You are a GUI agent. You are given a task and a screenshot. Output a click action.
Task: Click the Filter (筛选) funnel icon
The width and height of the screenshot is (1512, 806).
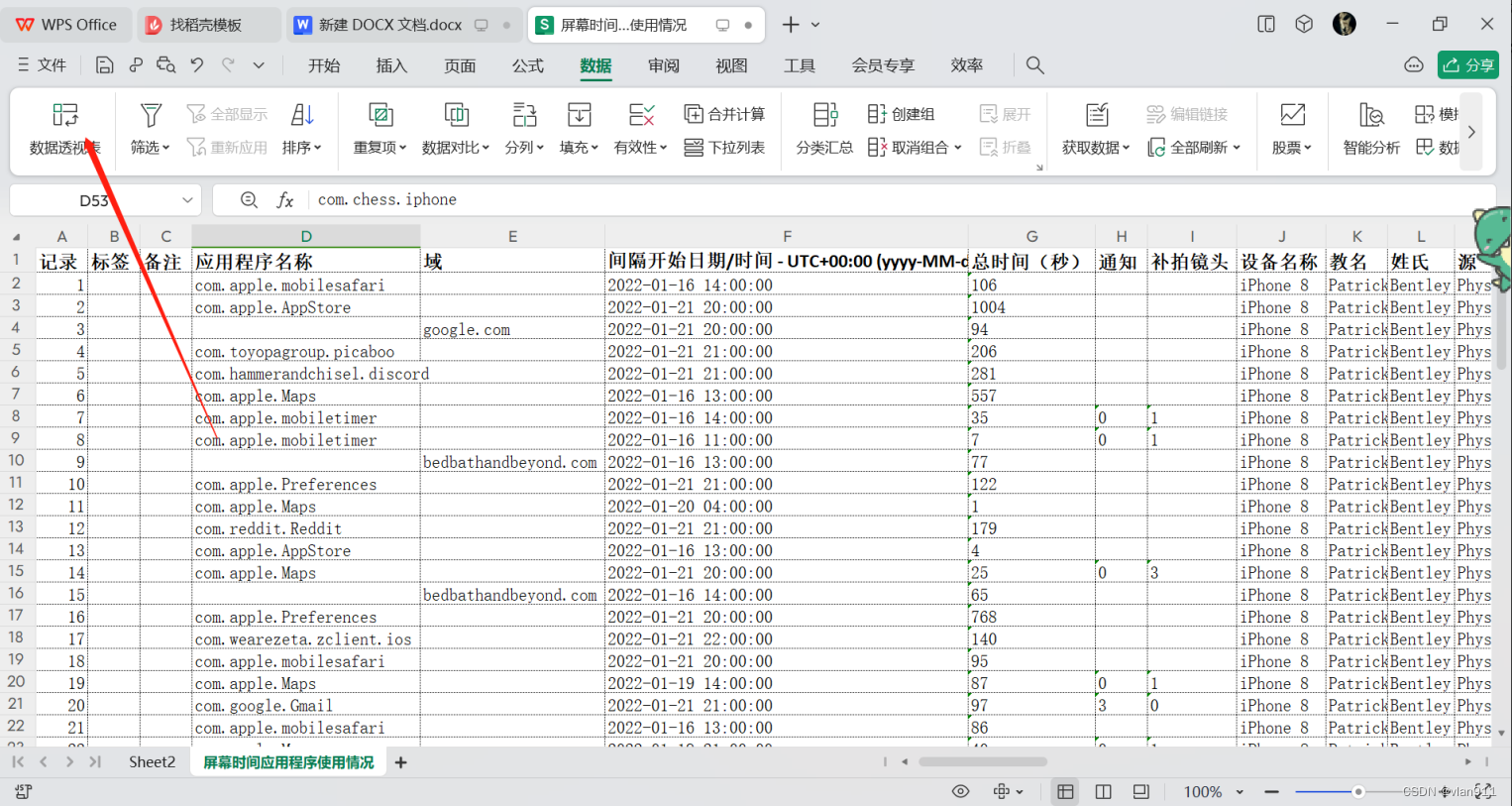(151, 115)
